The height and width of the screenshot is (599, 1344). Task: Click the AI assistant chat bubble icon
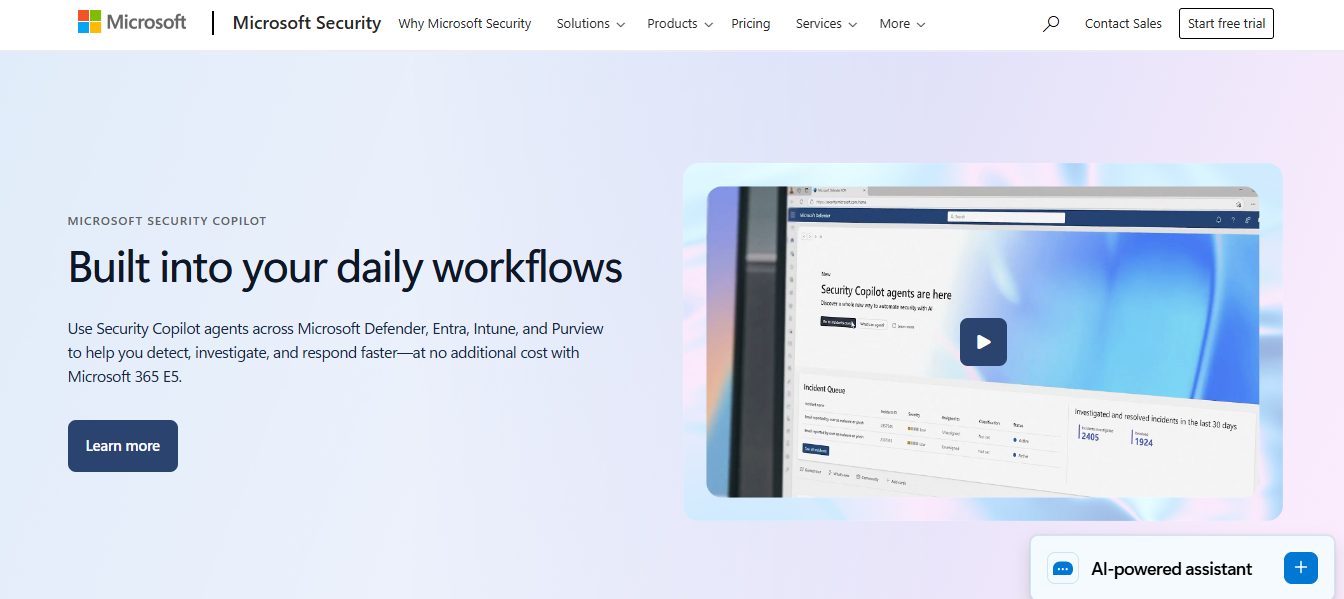pos(1063,569)
